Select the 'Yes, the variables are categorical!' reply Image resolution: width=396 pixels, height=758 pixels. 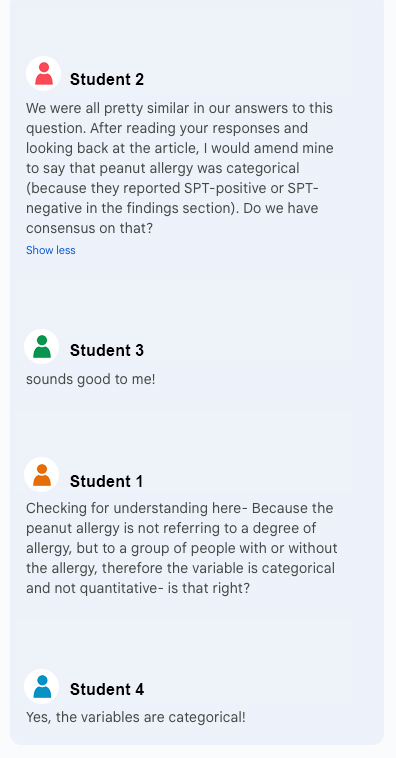[136, 717]
